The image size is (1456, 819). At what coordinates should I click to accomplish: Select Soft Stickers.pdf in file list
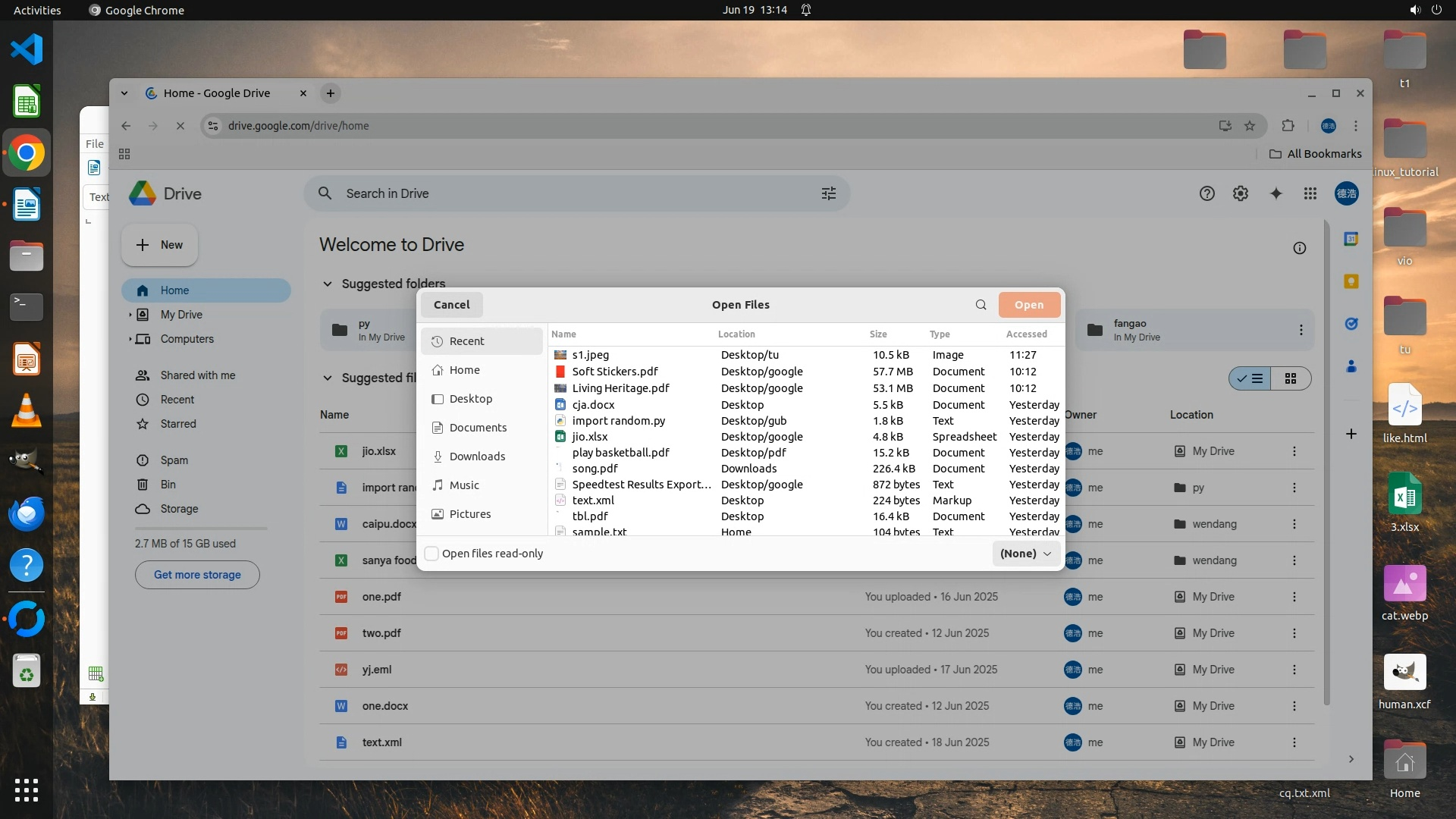(614, 372)
